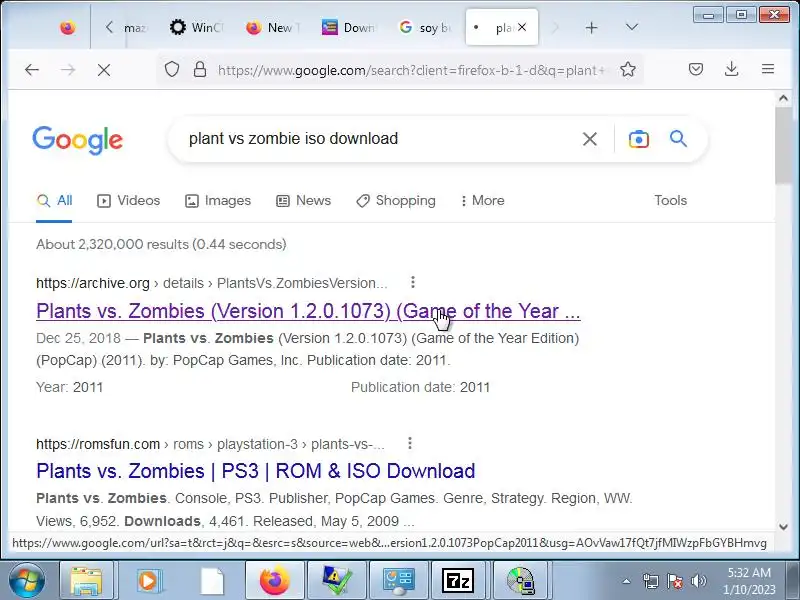The width and height of the screenshot is (800, 600).
Task: Open the volume speaker tray icon
Action: pos(698,581)
